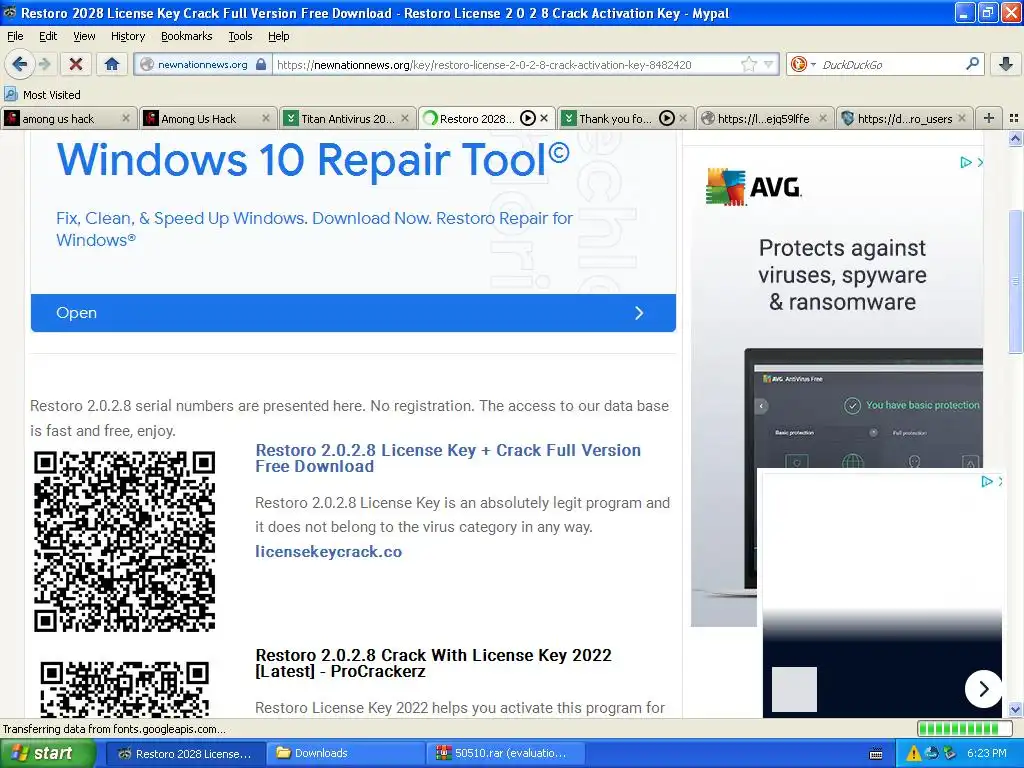Close the 'among us hack' tab
This screenshot has height=768, width=1024.
pos(126,118)
